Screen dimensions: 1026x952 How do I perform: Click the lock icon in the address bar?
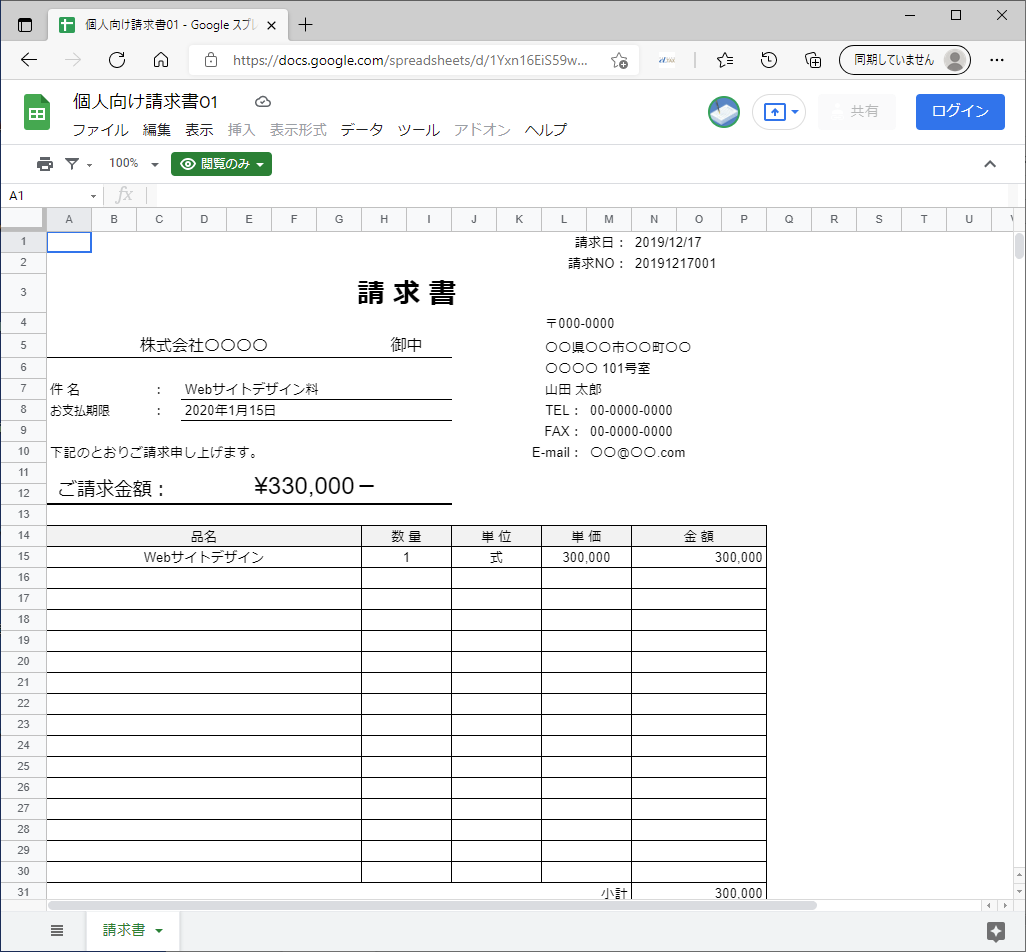210,60
